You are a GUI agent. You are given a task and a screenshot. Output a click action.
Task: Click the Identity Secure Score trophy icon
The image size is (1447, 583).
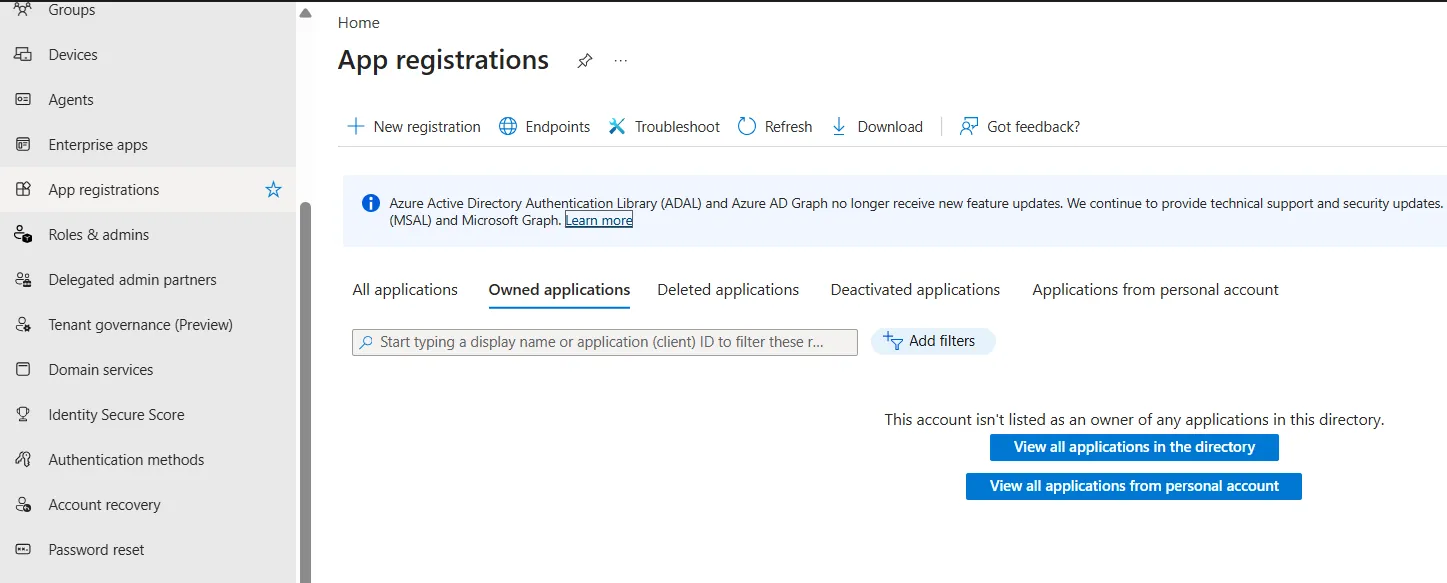tap(23, 414)
